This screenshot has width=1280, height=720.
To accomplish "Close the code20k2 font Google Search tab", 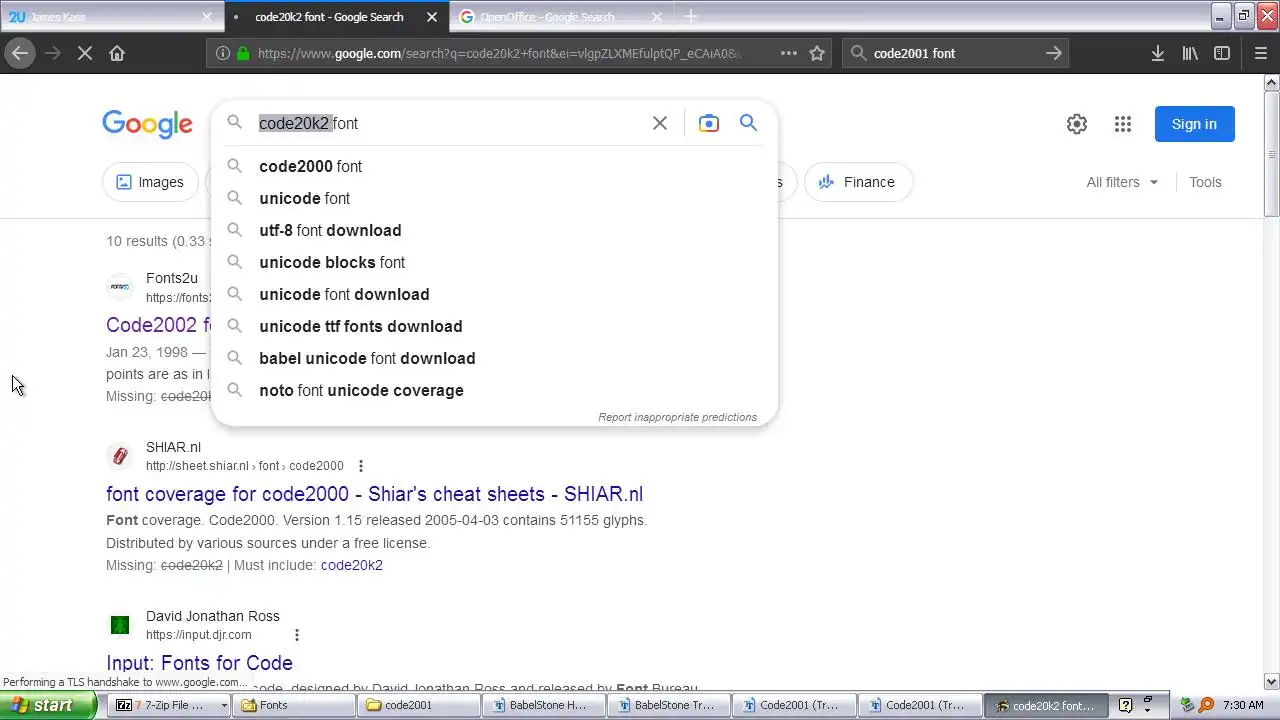I will coord(432,17).
